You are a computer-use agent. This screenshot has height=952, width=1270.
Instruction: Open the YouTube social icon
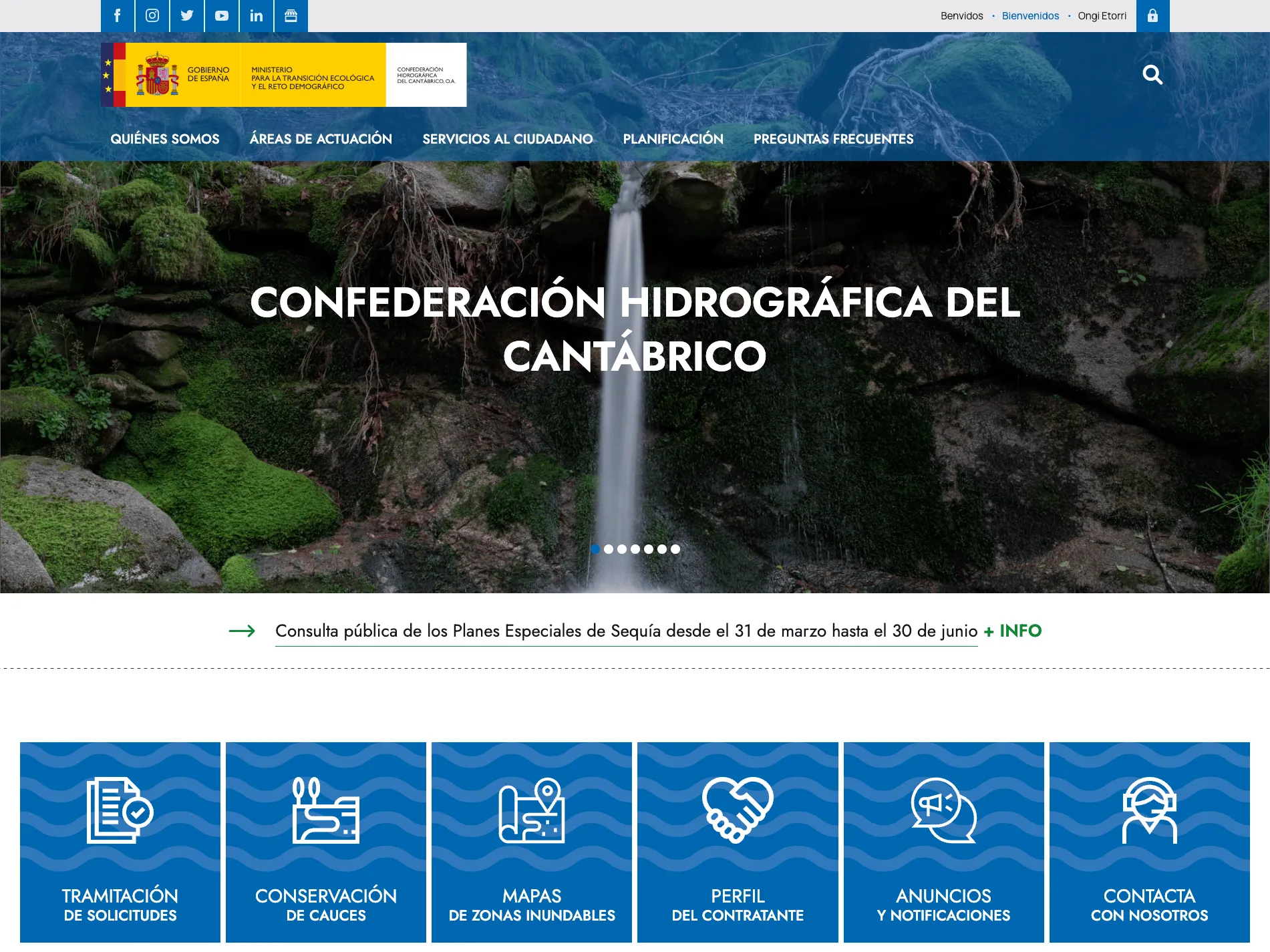click(221, 16)
